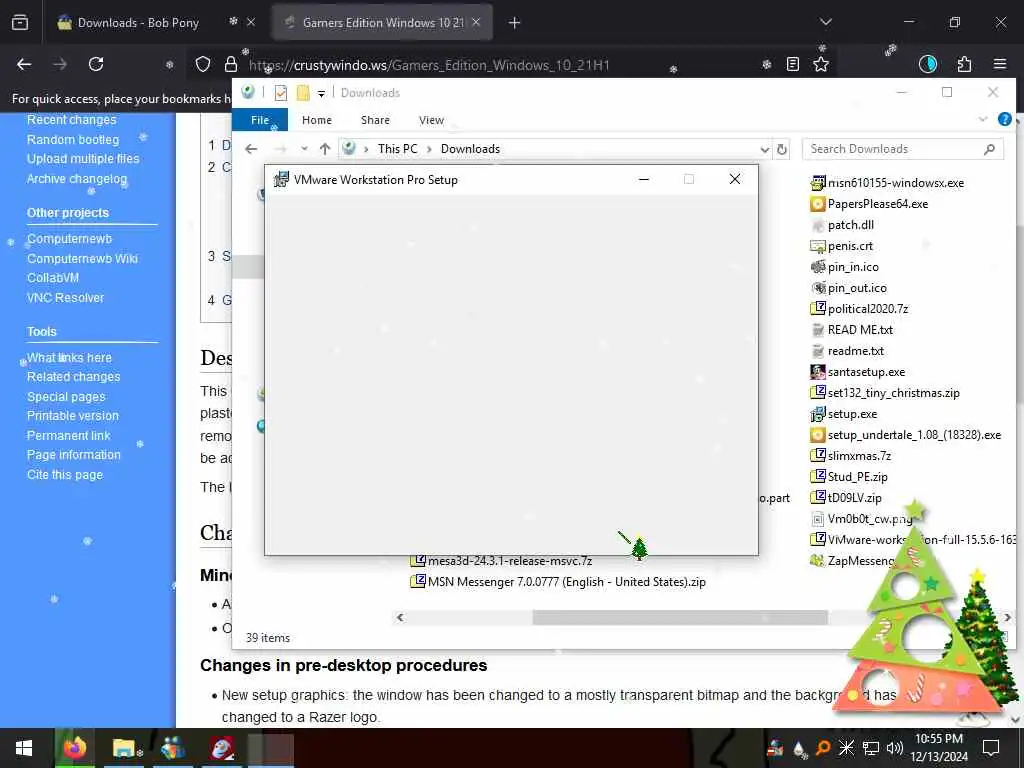Go up one folder level in Explorer
This screenshot has height=768, width=1024.
(x=325, y=149)
